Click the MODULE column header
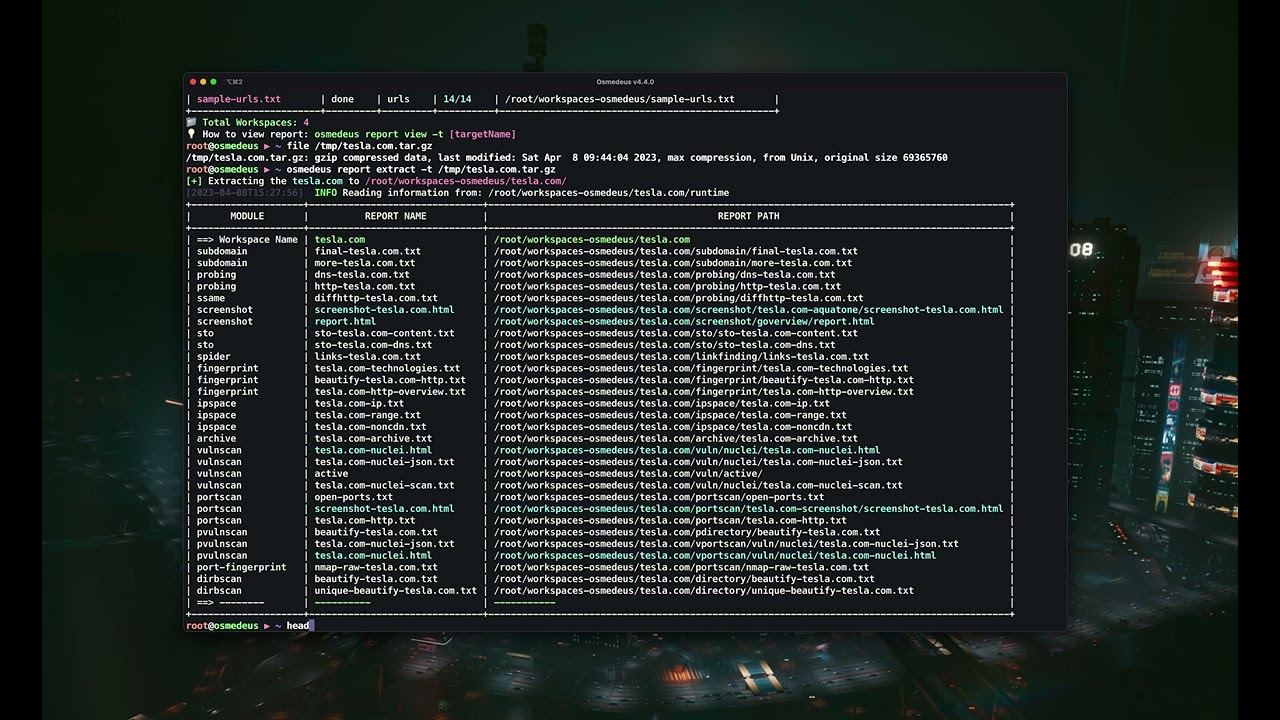Screen dimensions: 1280x720 coord(248,216)
